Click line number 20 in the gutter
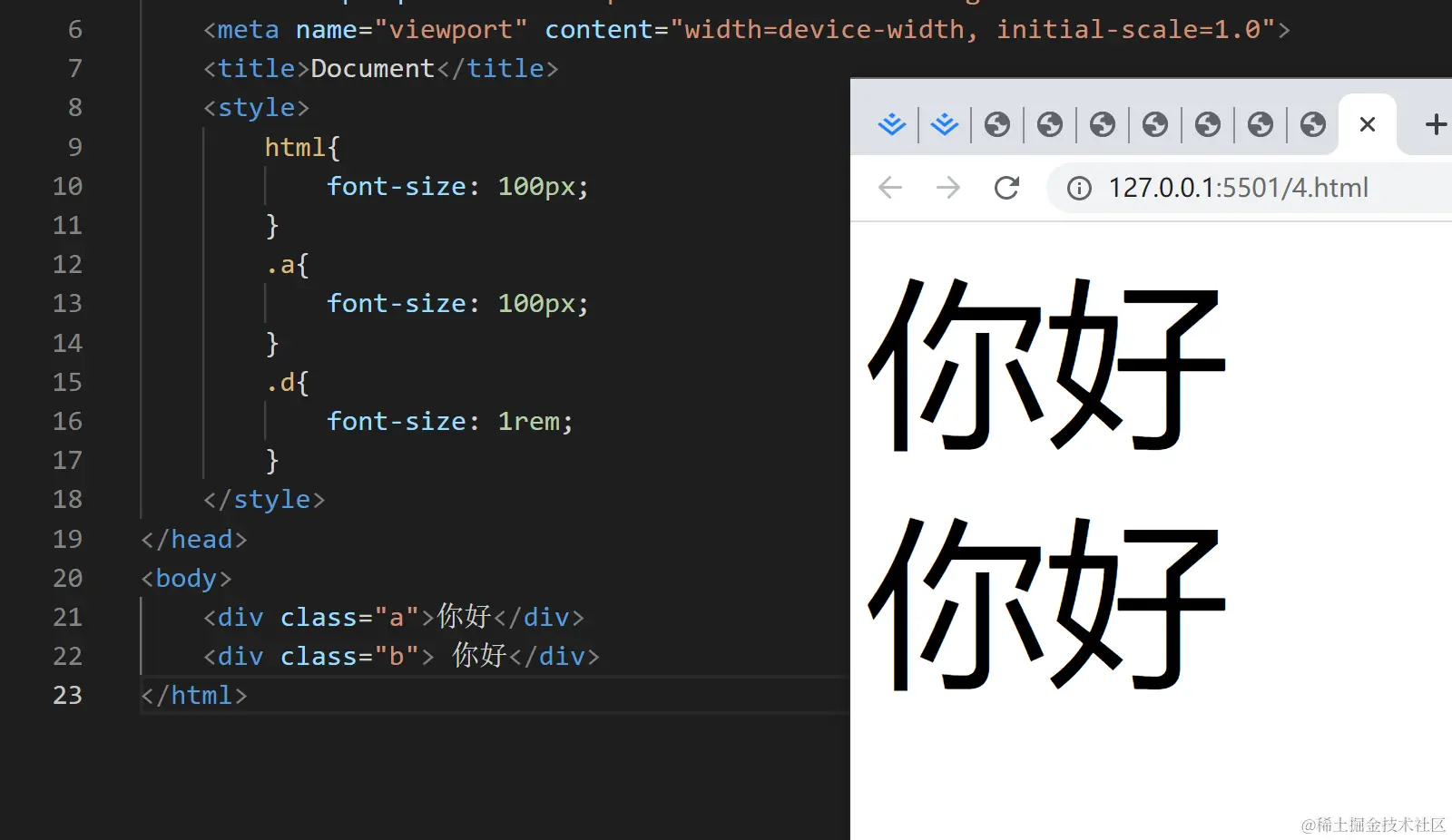The width and height of the screenshot is (1452, 840). tap(67, 578)
